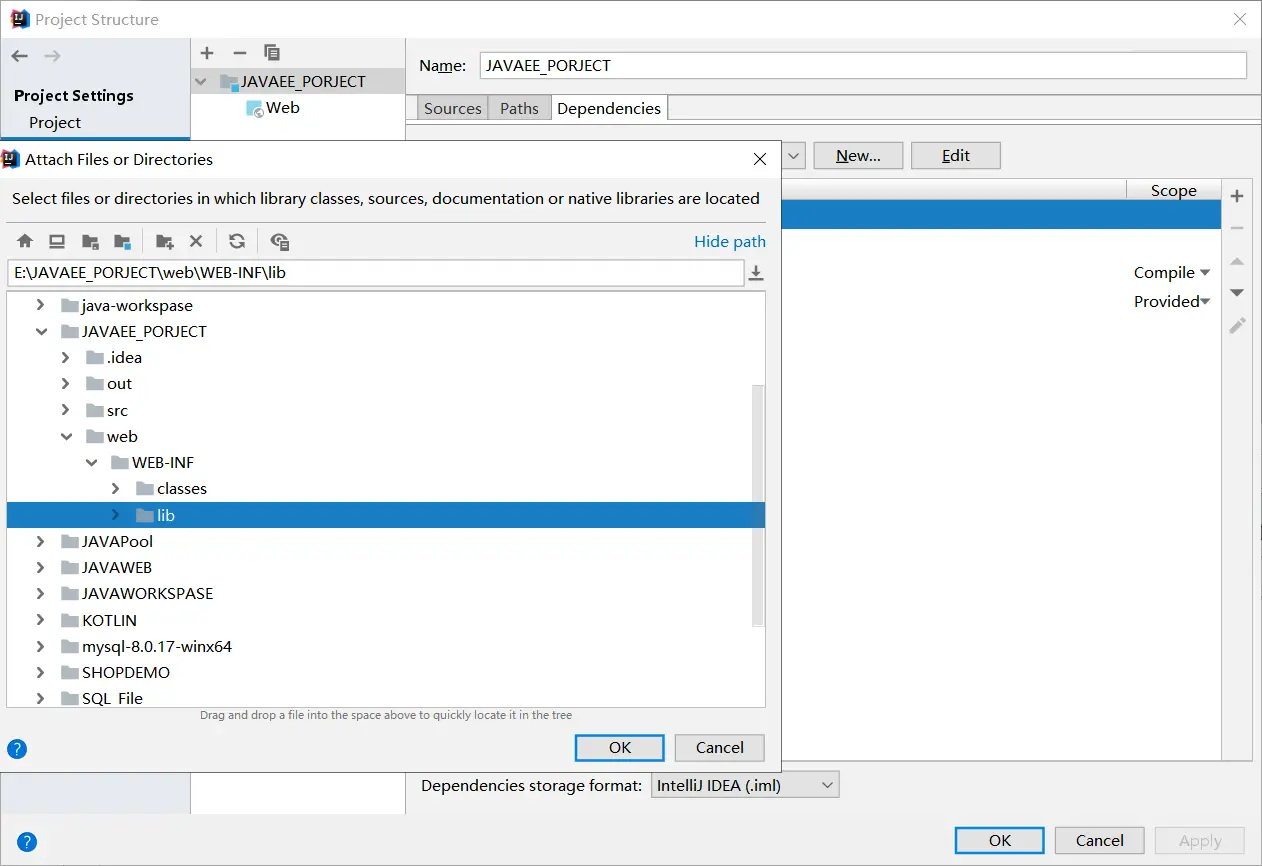Expand the .idea folder
Screen dimensions: 1262x866
(65, 357)
